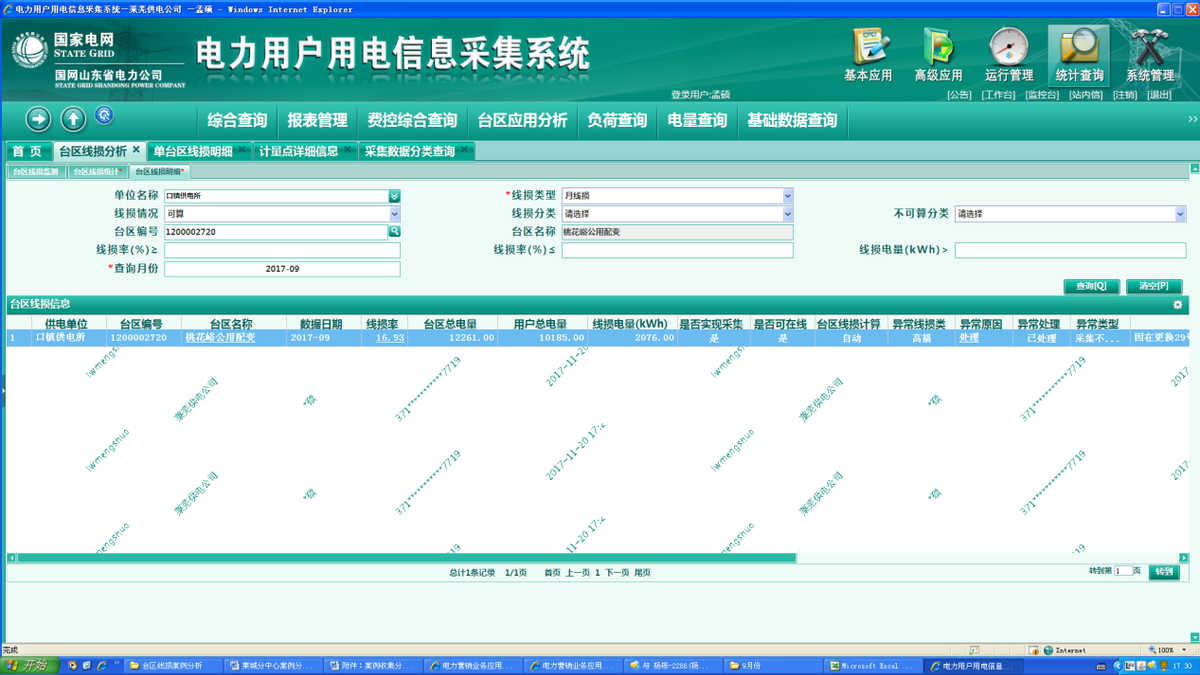The height and width of the screenshot is (675, 1200).
Task: Open the 综合查询 menu
Action: click(x=238, y=120)
